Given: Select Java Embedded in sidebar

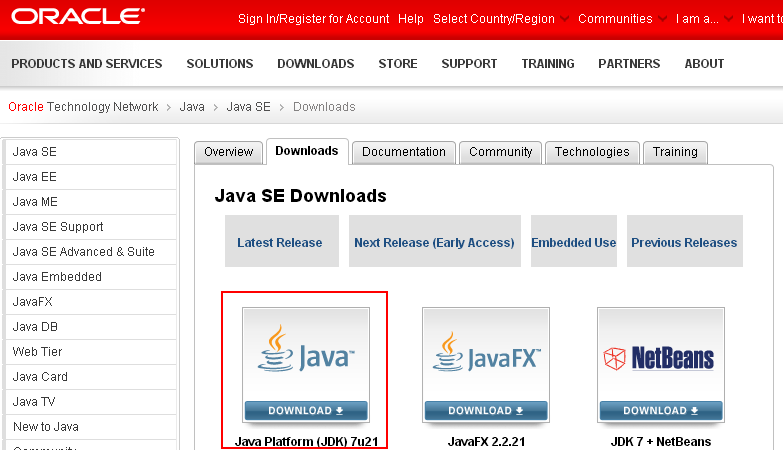Looking at the screenshot, I should pos(90,277).
